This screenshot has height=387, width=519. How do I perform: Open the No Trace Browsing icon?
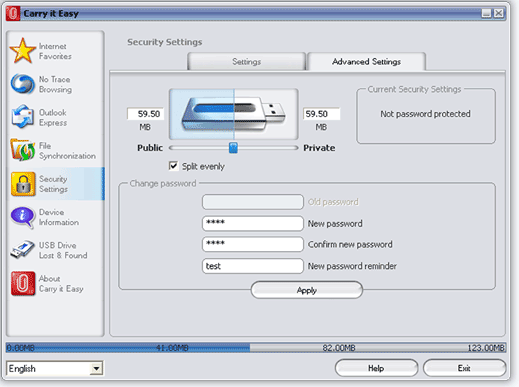coord(23,84)
